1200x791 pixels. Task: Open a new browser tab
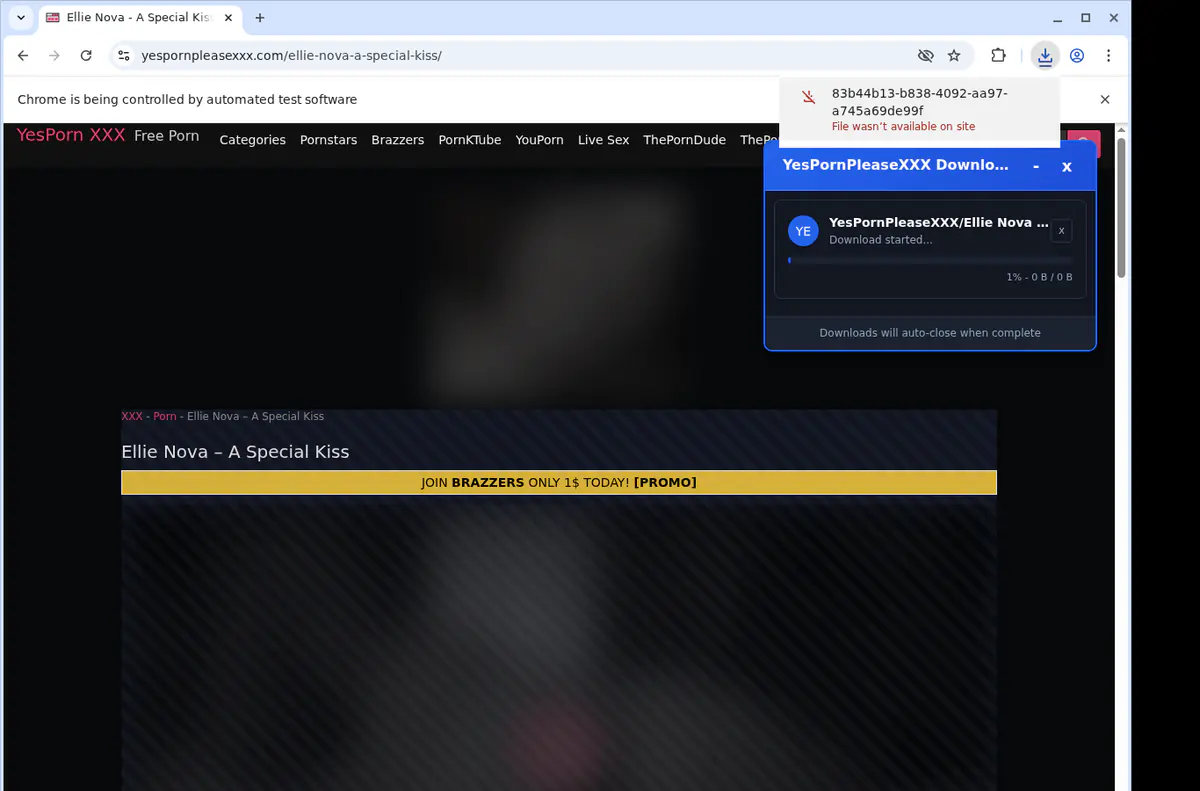[x=260, y=18]
